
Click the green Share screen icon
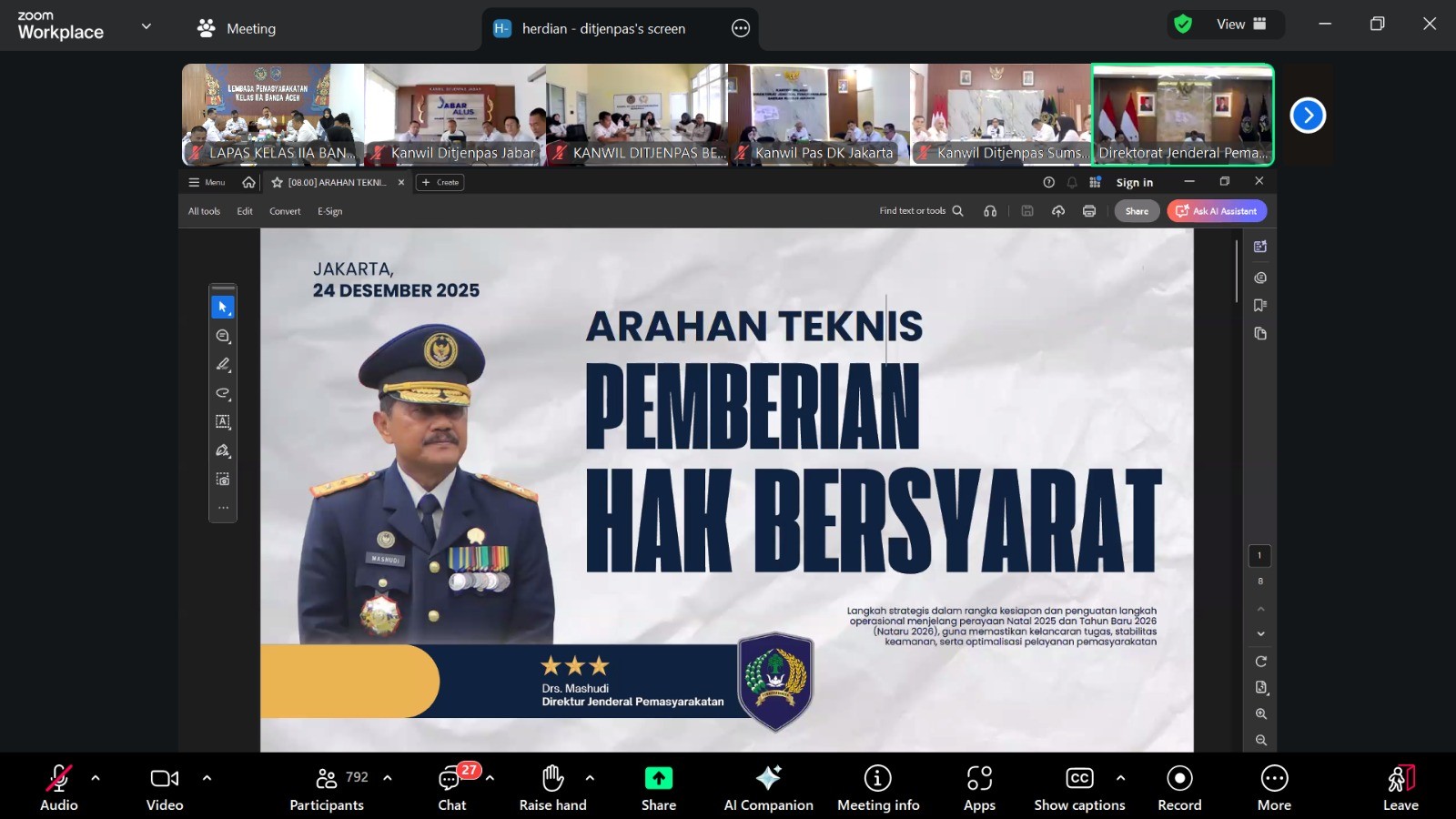[x=658, y=779]
